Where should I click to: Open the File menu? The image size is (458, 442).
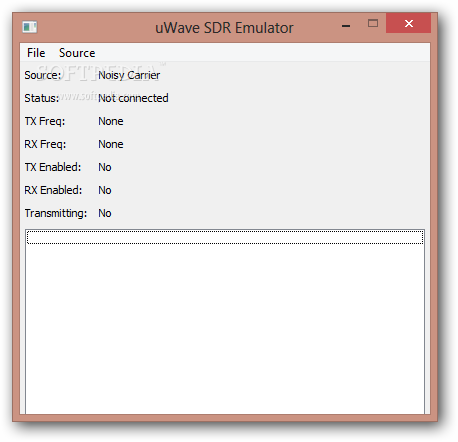[x=36, y=53]
